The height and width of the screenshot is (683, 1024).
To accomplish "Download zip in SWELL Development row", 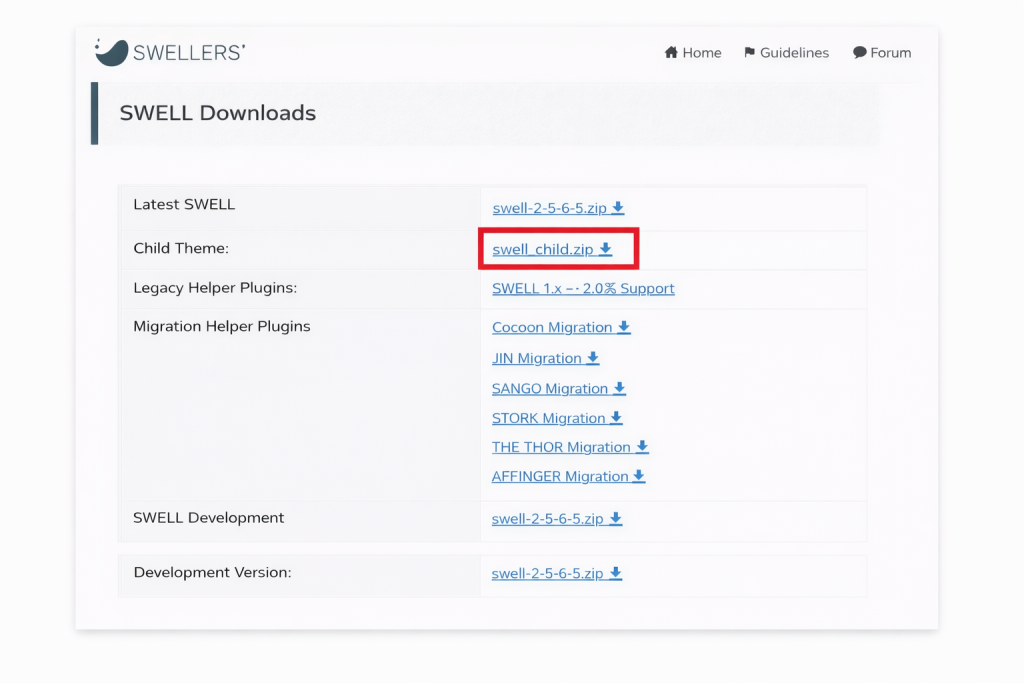I will 548,519.
